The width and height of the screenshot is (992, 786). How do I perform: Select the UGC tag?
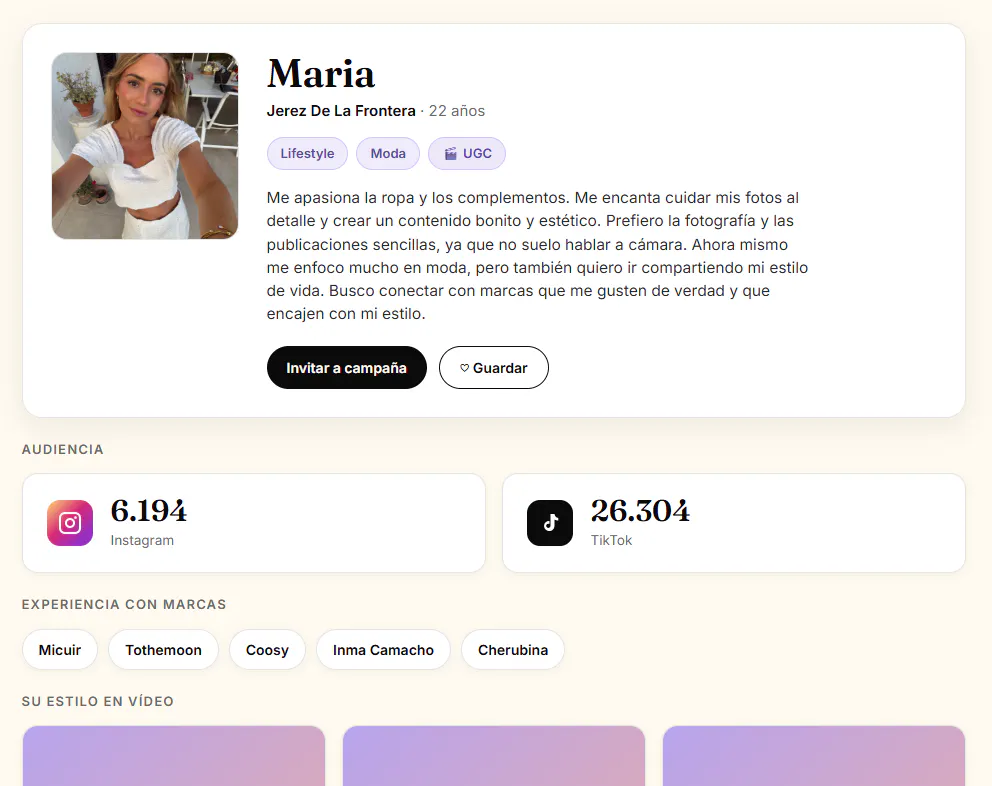[x=467, y=154]
